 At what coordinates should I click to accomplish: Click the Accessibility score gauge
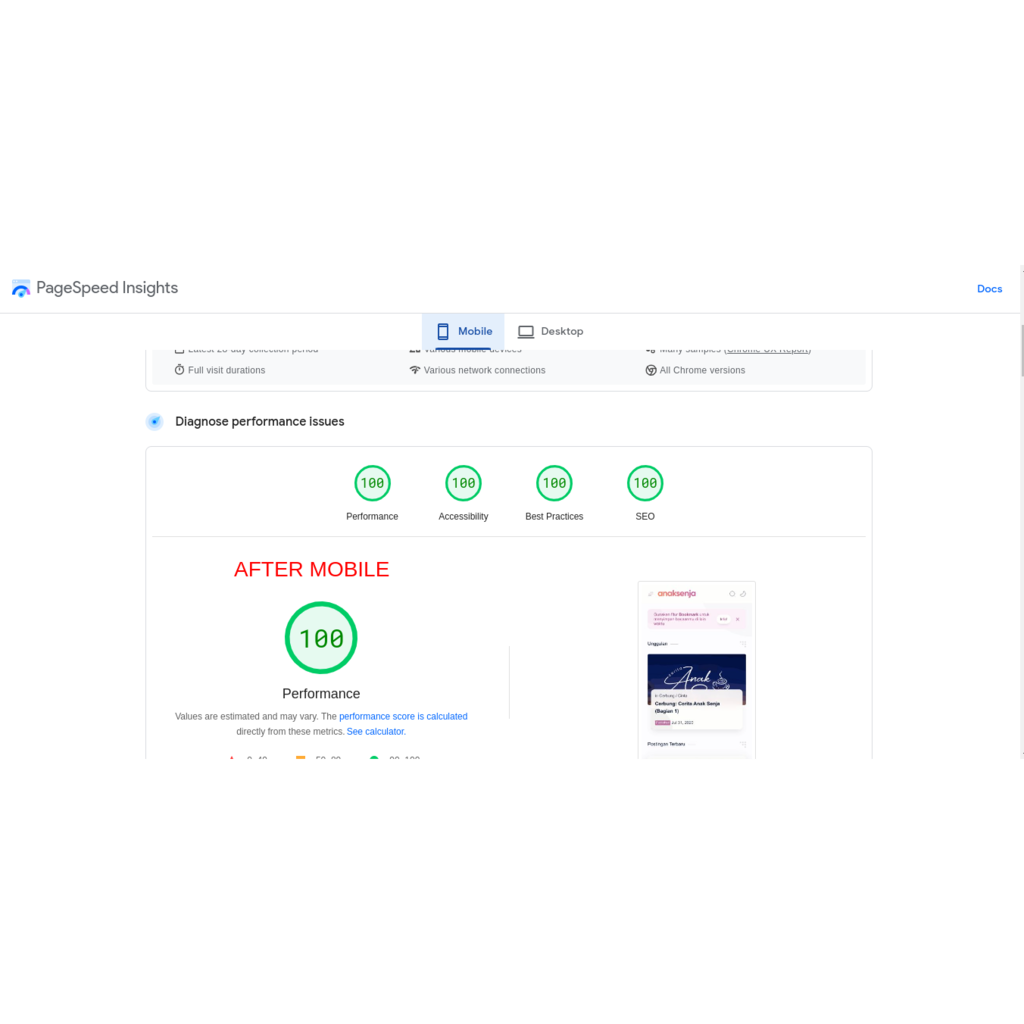463,484
